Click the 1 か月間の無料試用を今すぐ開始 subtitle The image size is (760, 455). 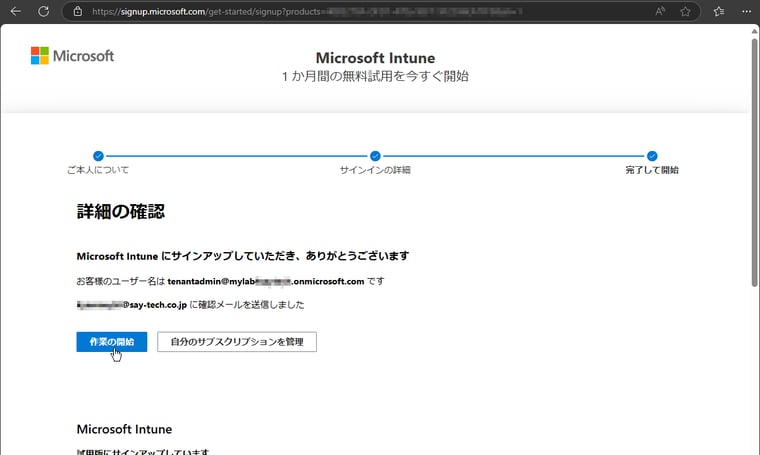375,76
